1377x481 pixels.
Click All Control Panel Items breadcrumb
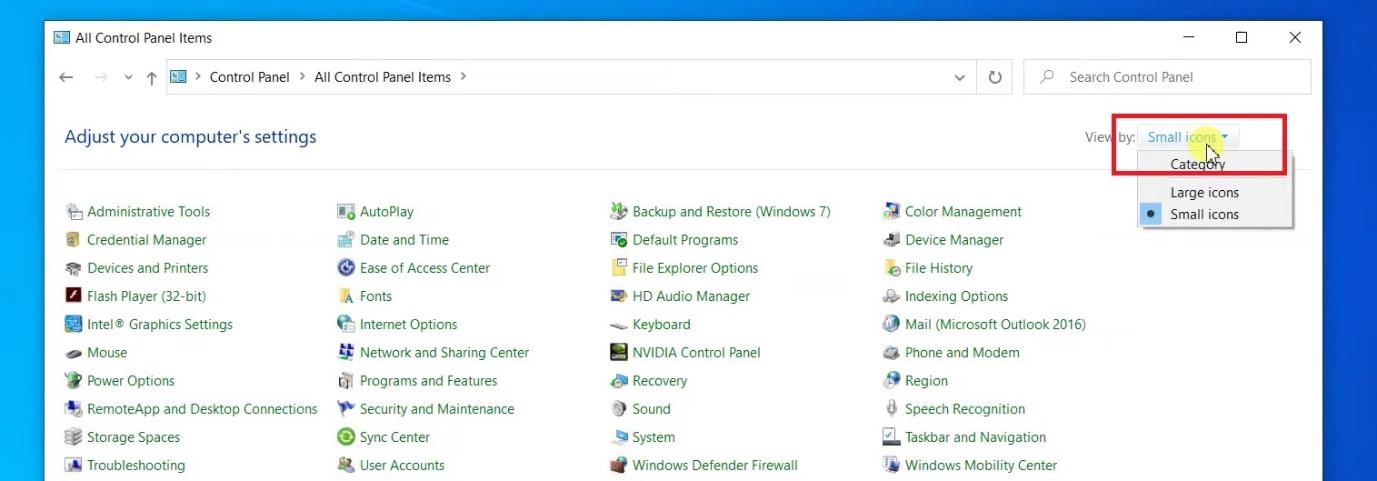[x=383, y=77]
